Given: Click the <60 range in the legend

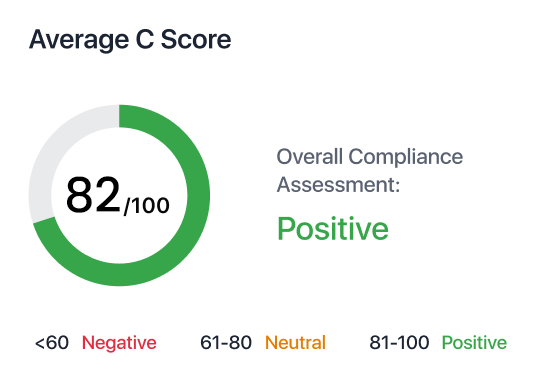Looking at the screenshot, I should pyautogui.click(x=52, y=342).
